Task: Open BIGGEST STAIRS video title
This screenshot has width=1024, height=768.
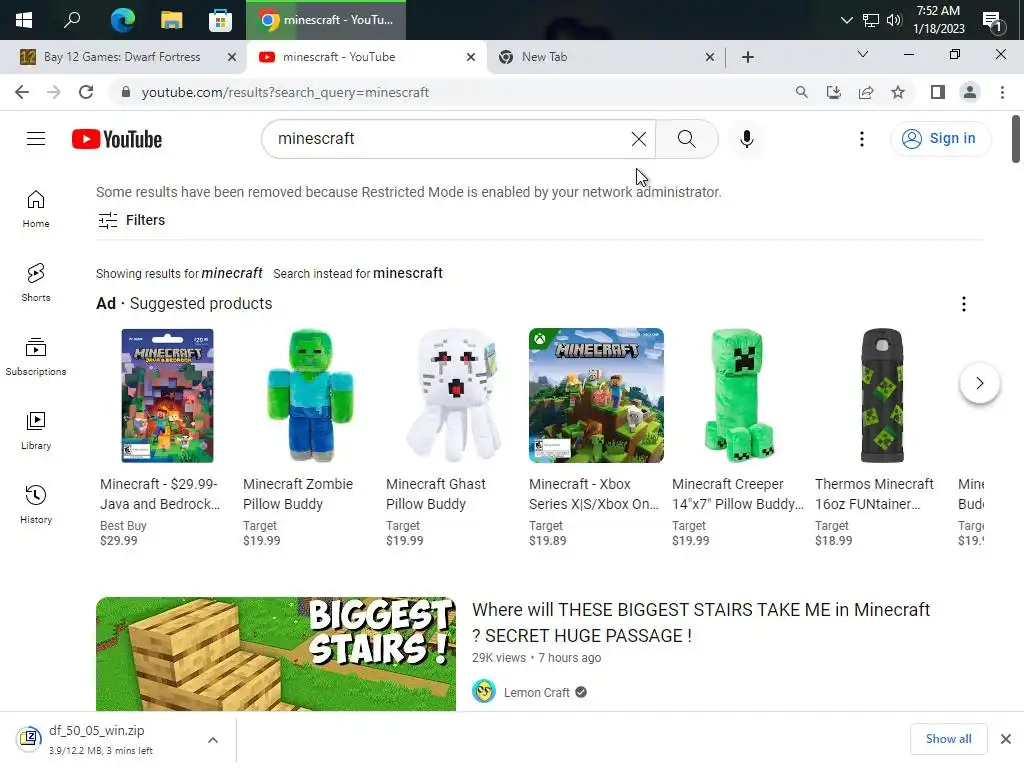Action: coord(701,622)
